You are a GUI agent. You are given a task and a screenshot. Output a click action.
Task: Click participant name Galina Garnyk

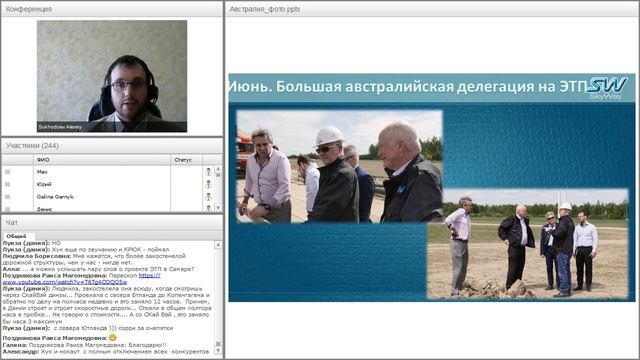pos(55,197)
